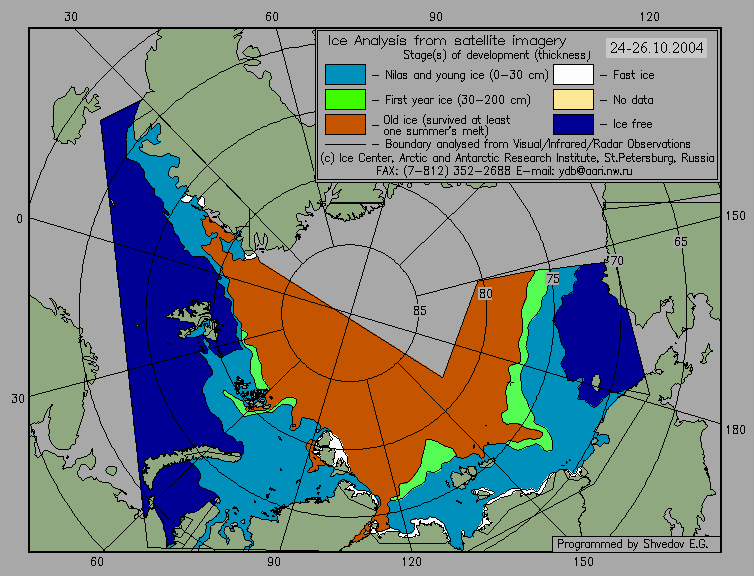Click the top-edge longitude label 30
The height and width of the screenshot is (576, 754).
coord(71,17)
